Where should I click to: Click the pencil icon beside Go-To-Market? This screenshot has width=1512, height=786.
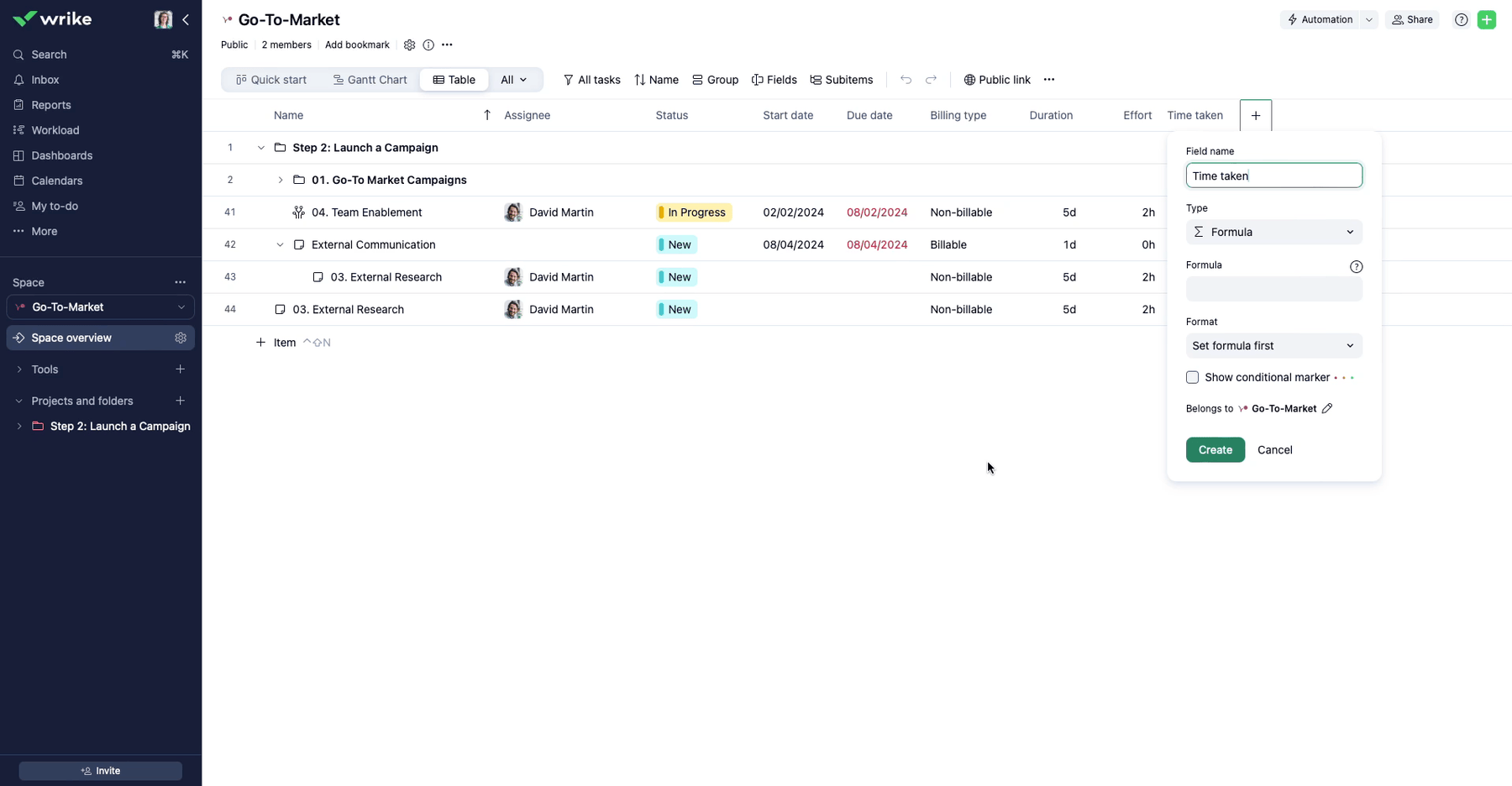pyautogui.click(x=1327, y=409)
